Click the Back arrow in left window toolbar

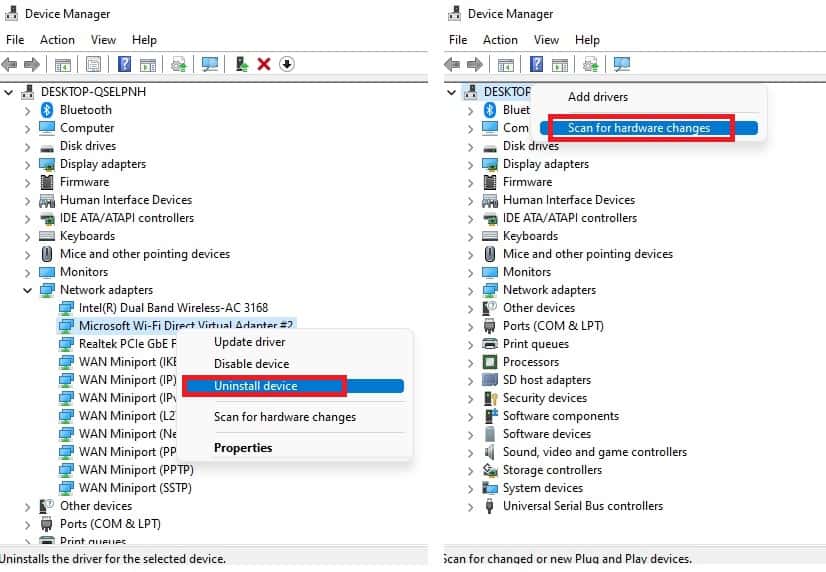point(9,65)
